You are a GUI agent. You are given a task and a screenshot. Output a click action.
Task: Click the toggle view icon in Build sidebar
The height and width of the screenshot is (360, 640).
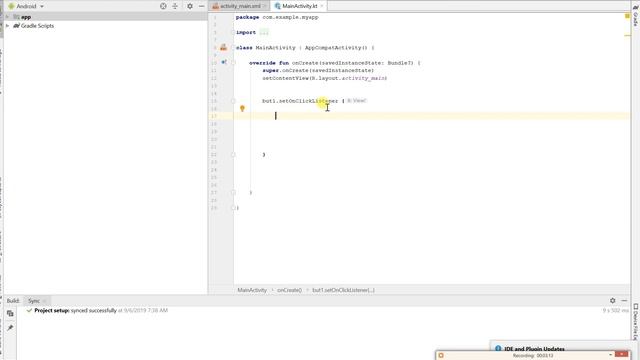[x=10, y=313]
